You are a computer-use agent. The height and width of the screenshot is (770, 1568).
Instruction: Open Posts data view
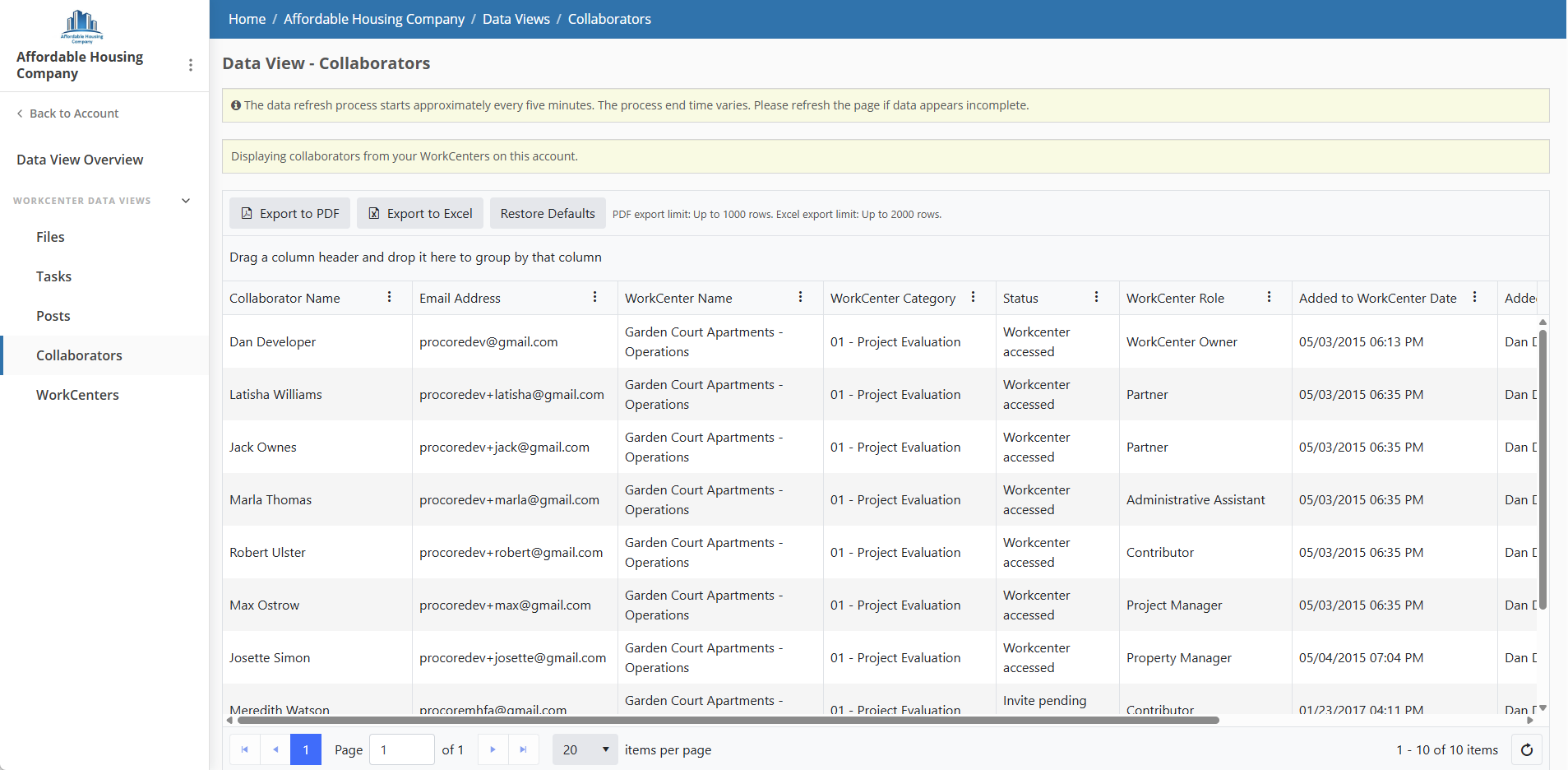(x=53, y=316)
